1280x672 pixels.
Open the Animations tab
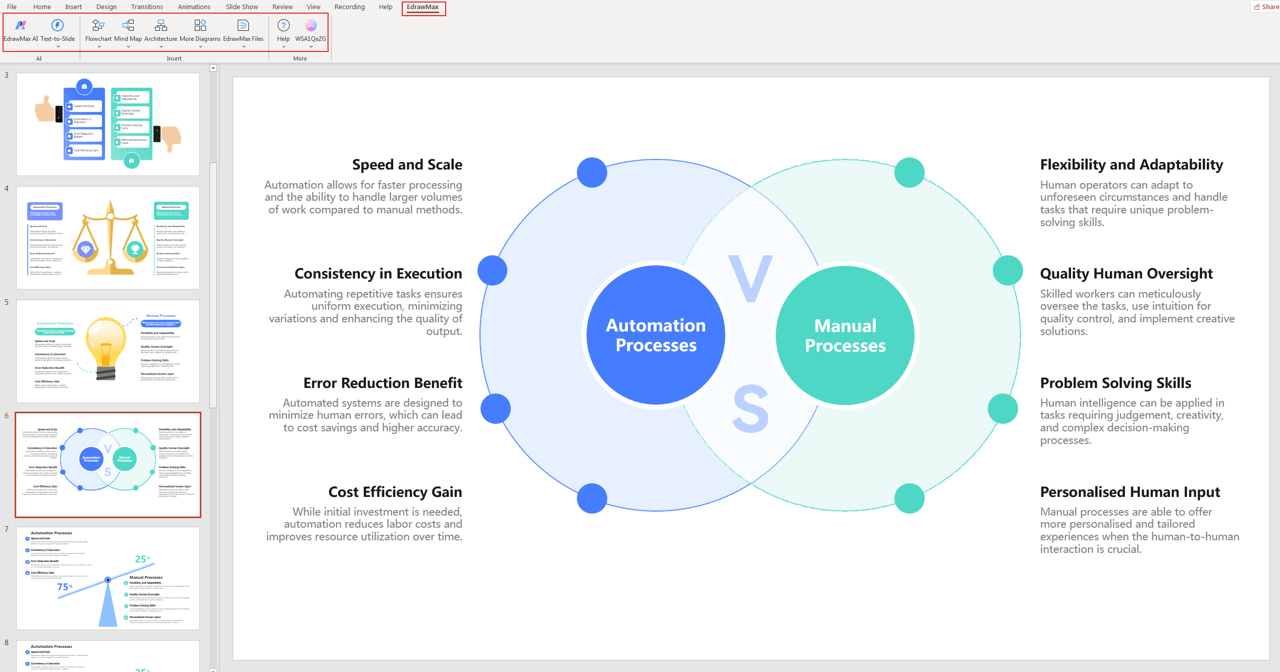click(x=194, y=7)
